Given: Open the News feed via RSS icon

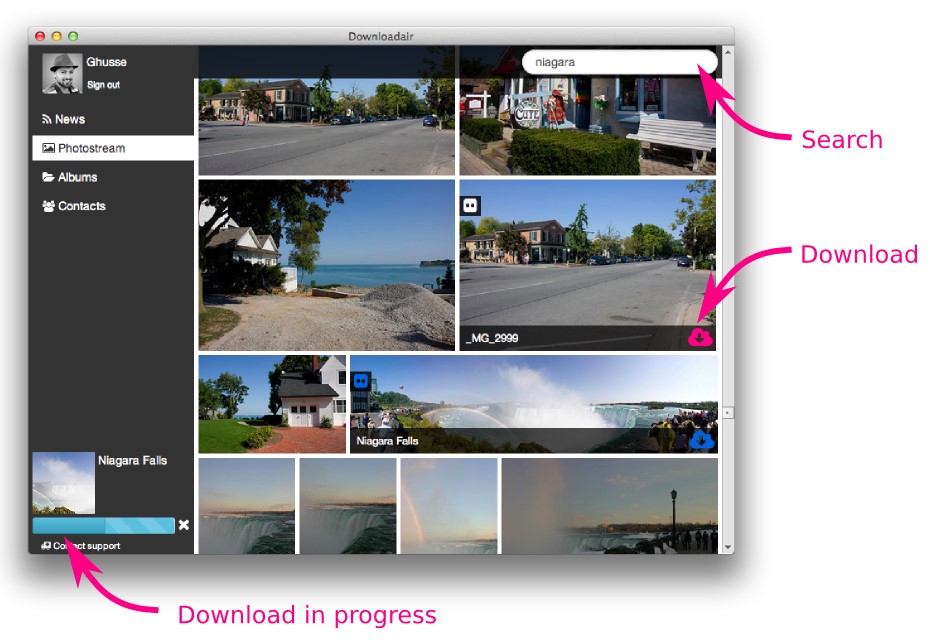Looking at the screenshot, I should click(48, 118).
